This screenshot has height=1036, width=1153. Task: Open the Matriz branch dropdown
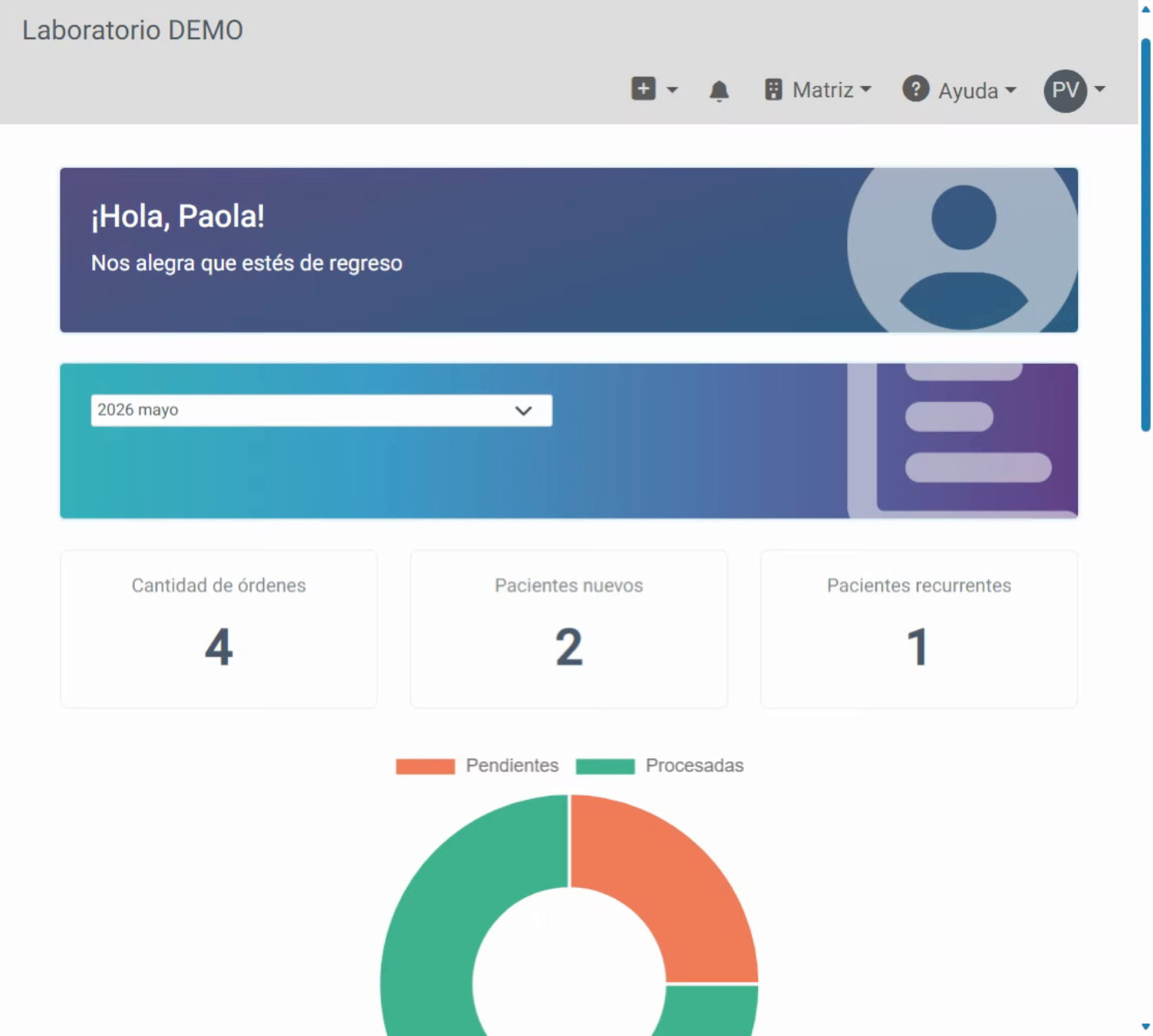(832, 90)
